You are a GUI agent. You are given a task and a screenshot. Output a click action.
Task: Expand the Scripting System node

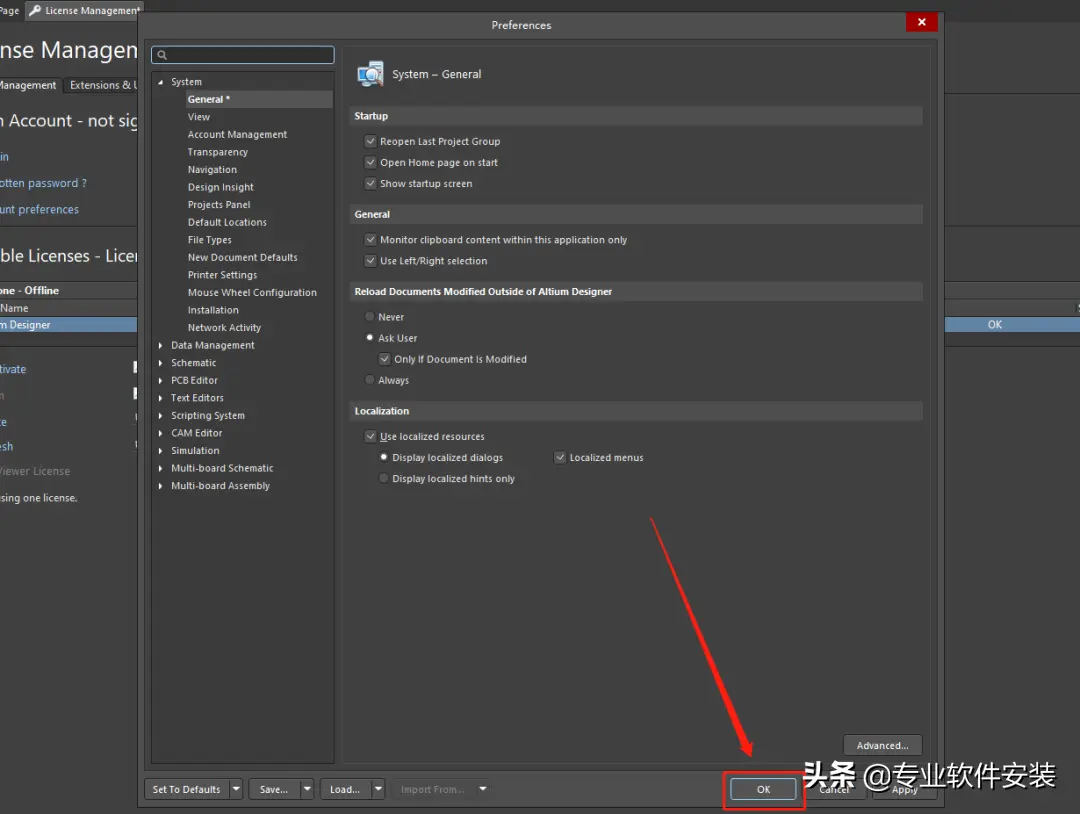coord(160,415)
